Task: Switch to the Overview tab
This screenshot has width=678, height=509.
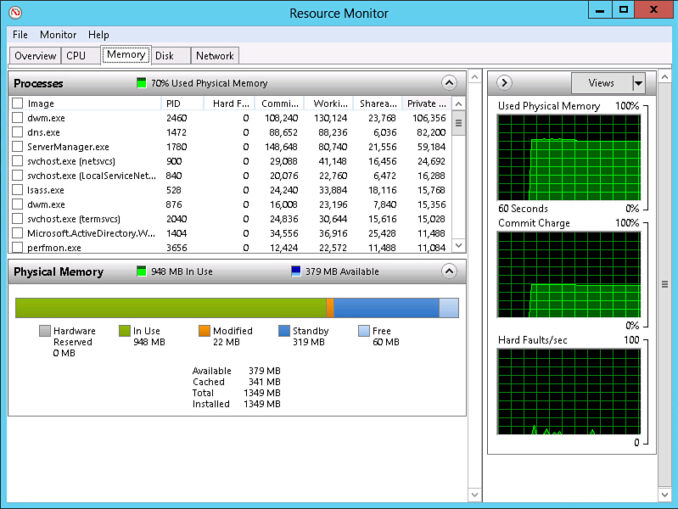Action: 35,56
